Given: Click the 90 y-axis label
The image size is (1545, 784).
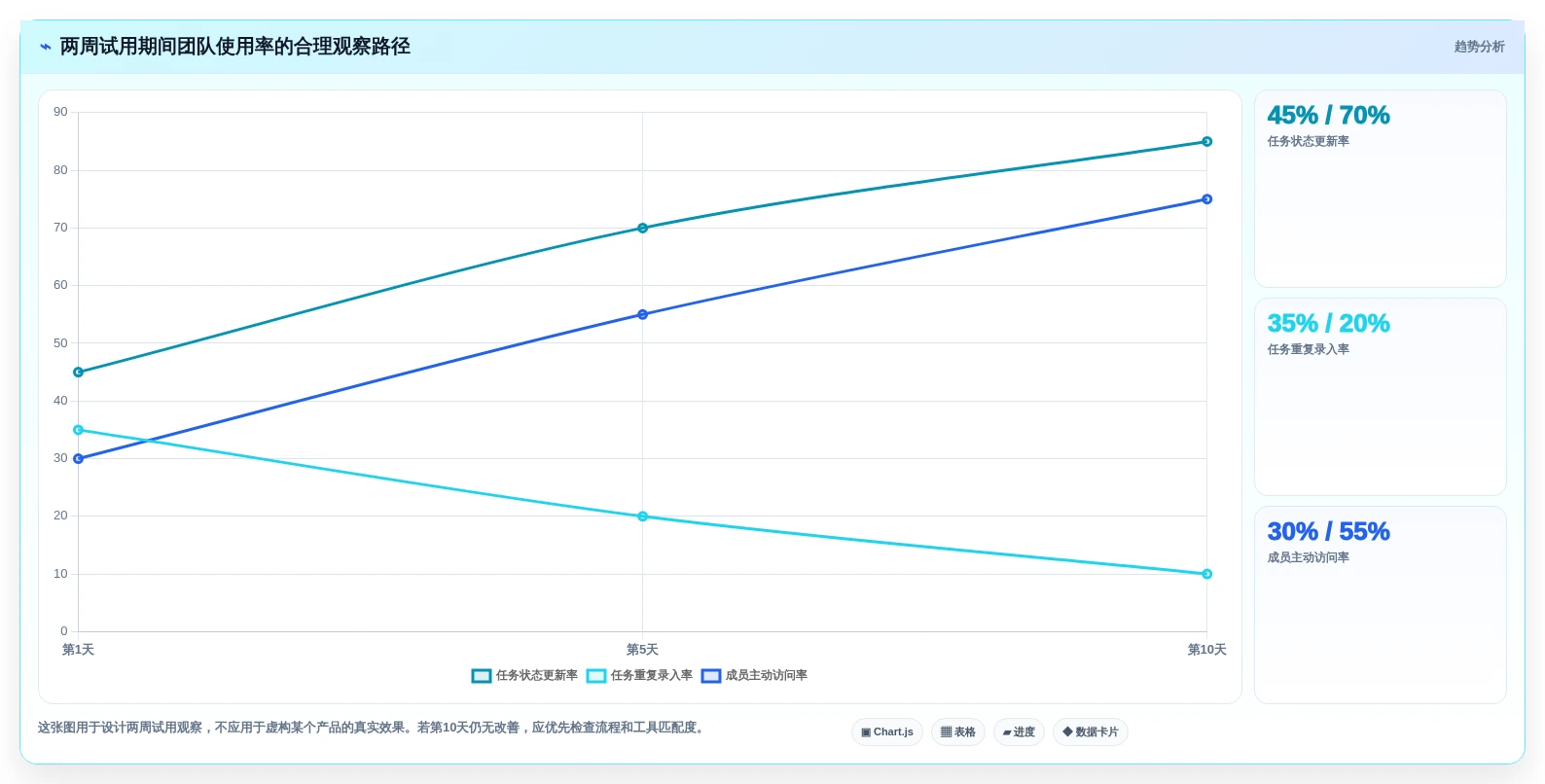Looking at the screenshot, I should click(60, 113).
